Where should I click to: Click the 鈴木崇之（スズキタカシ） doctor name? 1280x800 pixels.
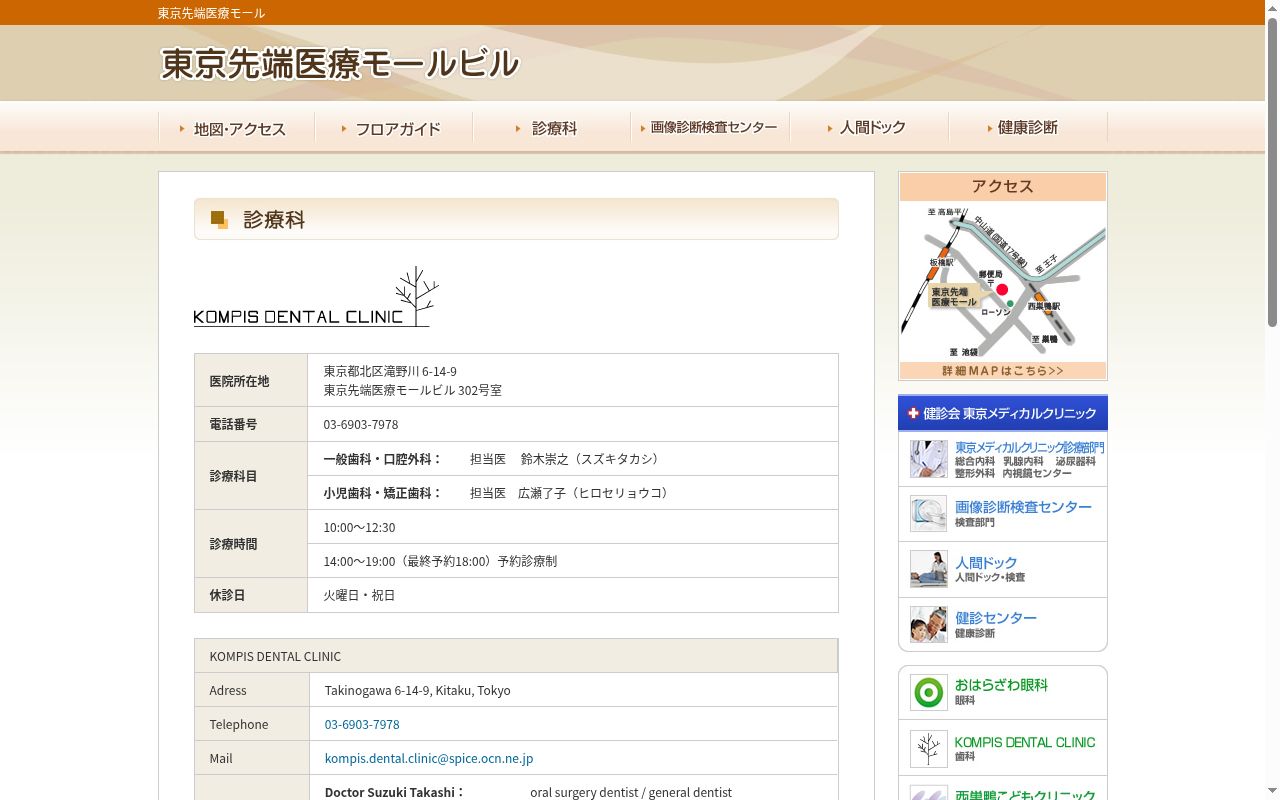click(x=592, y=459)
